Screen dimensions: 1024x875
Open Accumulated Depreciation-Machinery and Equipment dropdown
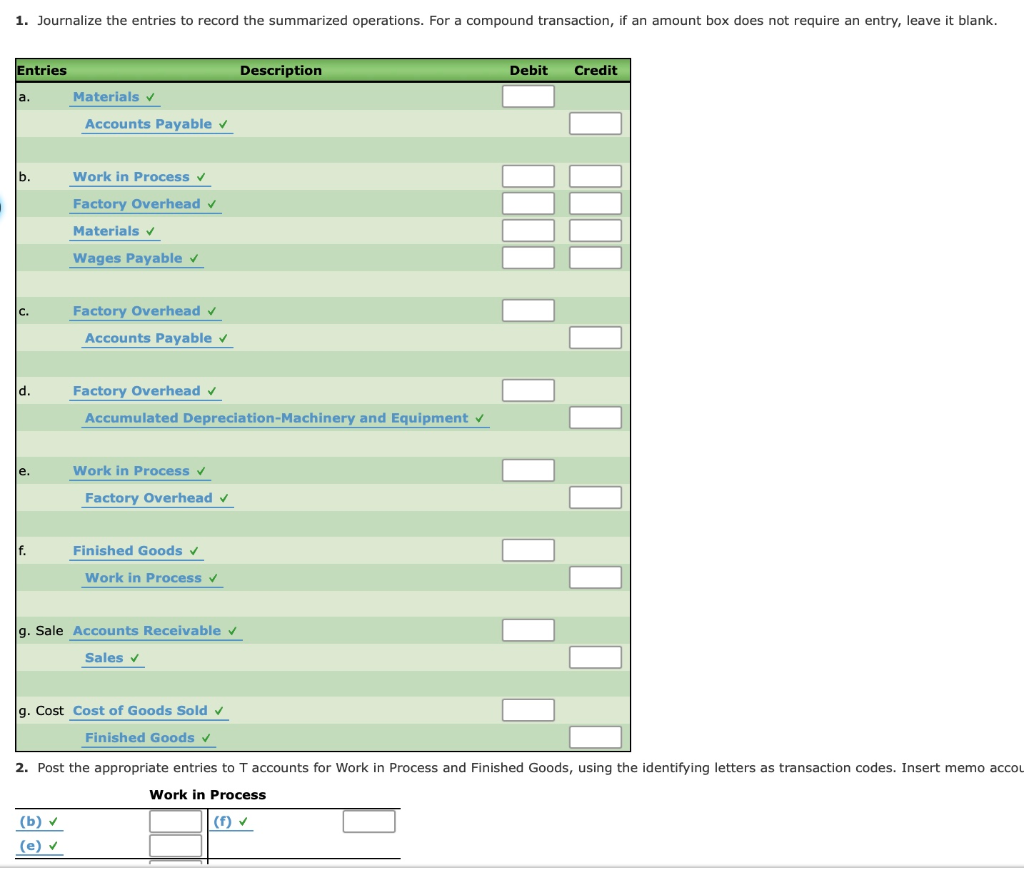tap(285, 419)
